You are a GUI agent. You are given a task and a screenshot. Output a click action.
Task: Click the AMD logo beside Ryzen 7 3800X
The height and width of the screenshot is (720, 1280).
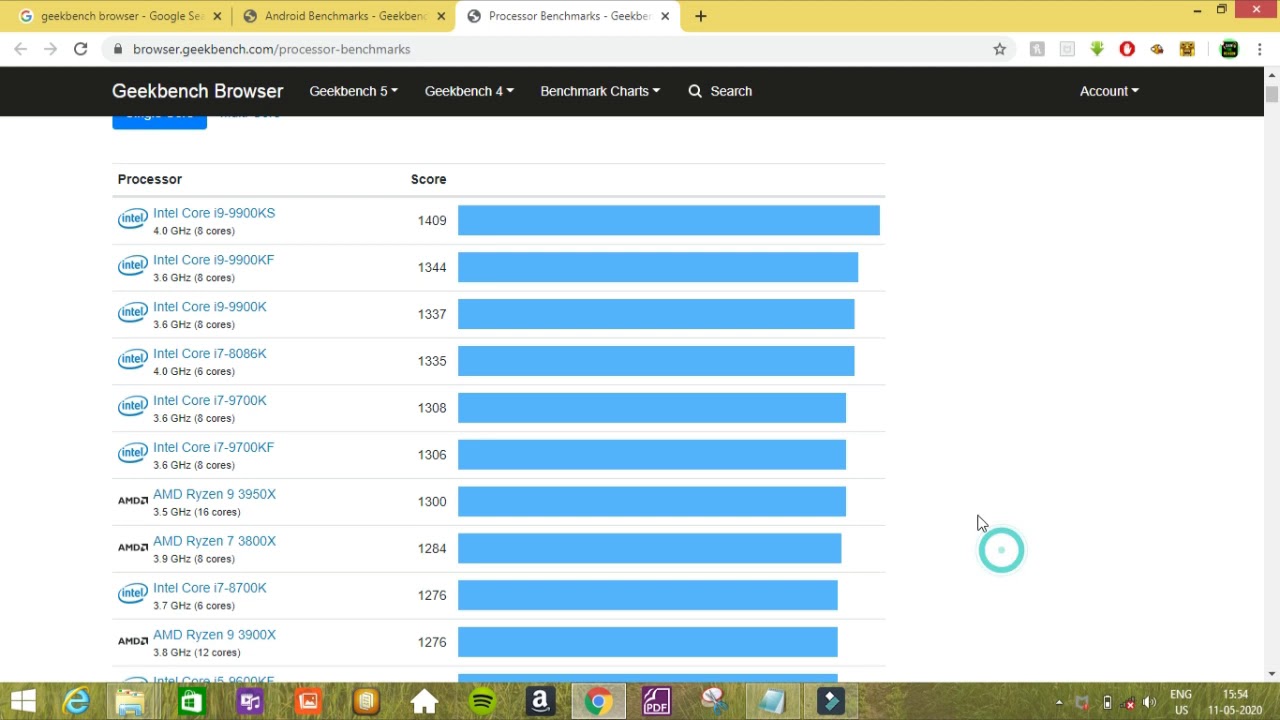(132, 548)
